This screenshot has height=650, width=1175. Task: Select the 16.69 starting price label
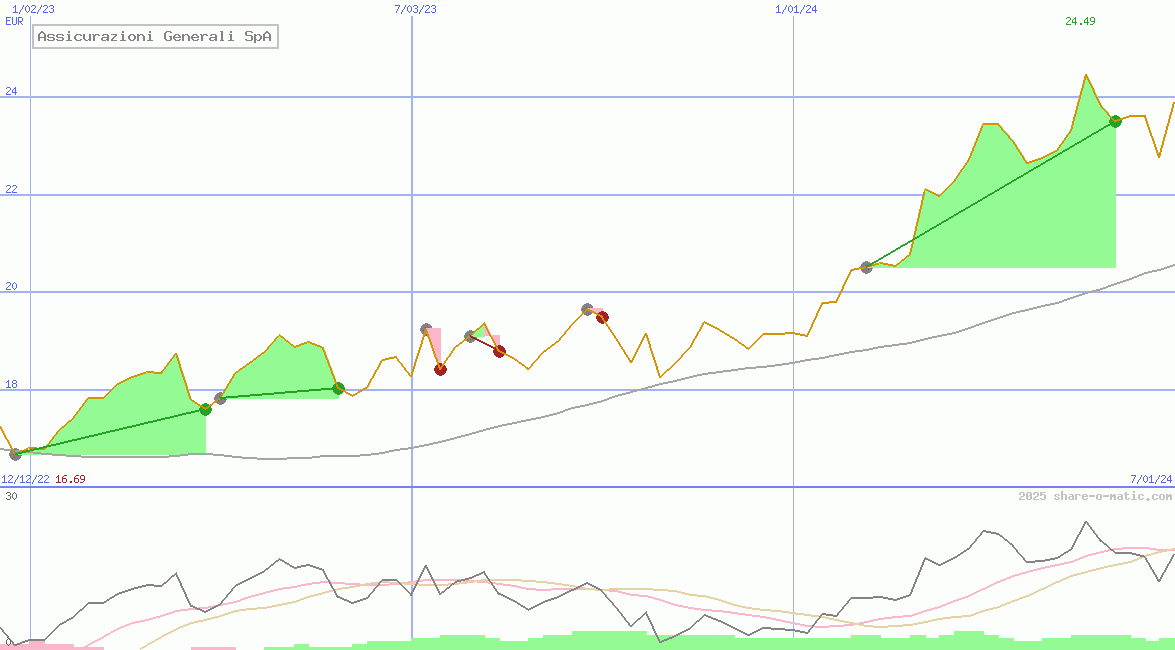(x=70, y=479)
